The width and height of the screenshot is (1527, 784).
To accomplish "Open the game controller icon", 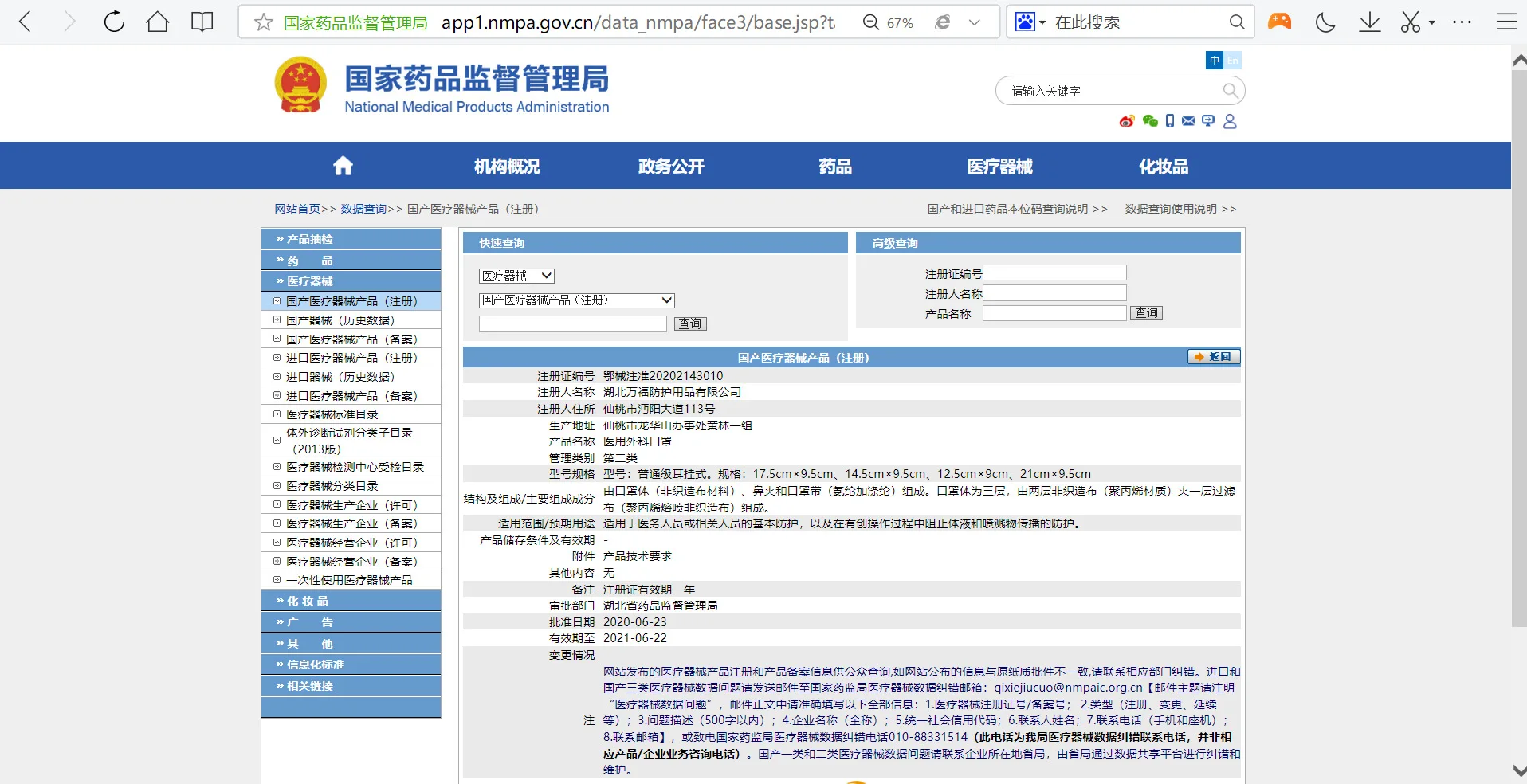I will click(x=1279, y=22).
